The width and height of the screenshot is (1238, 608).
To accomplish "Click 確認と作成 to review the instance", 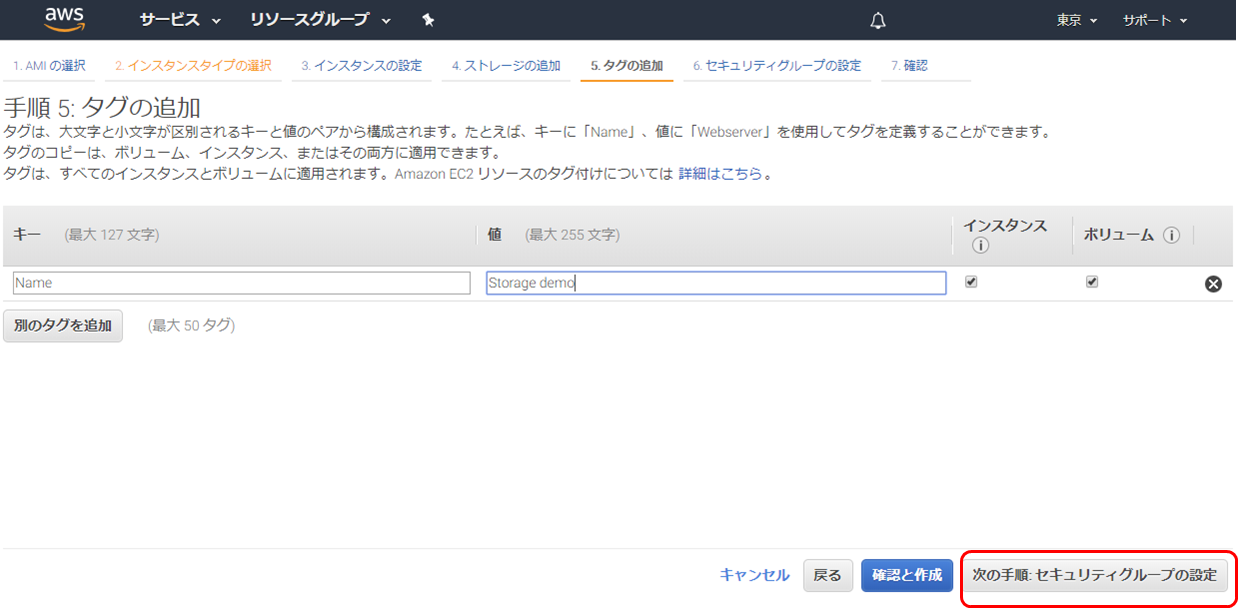I will pos(906,575).
